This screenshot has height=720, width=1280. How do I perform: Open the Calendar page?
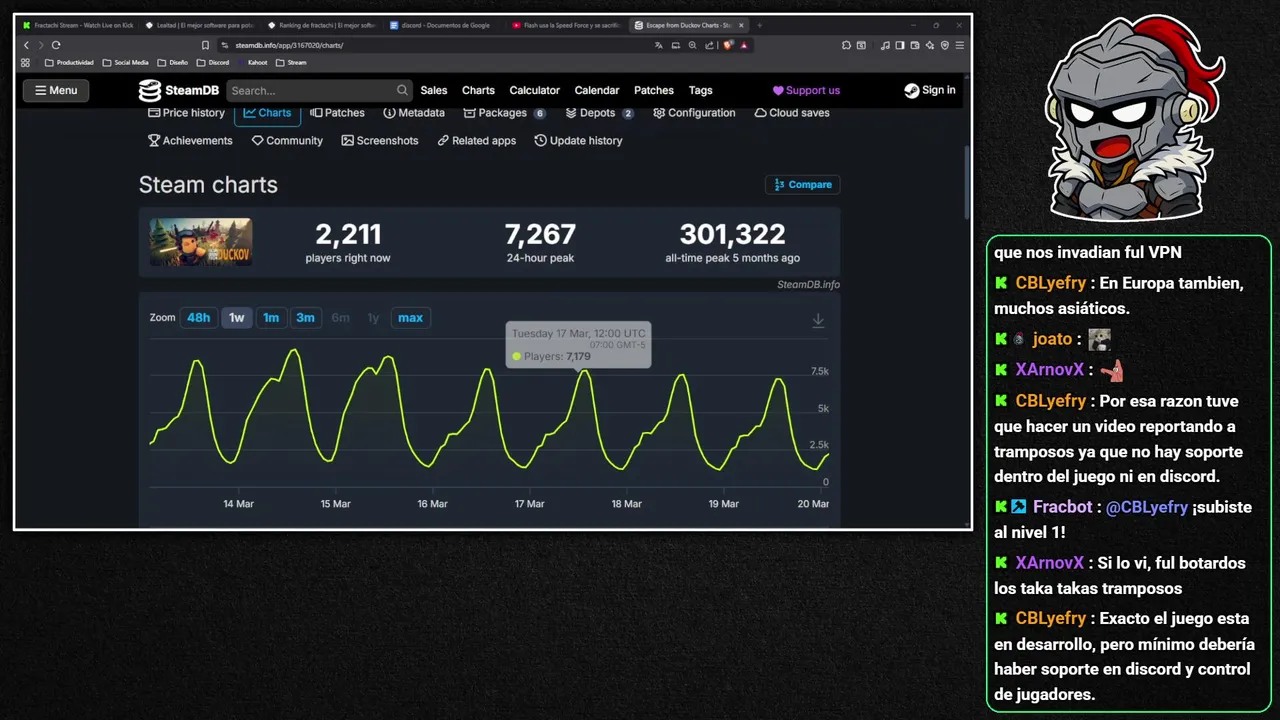pyautogui.click(x=597, y=90)
